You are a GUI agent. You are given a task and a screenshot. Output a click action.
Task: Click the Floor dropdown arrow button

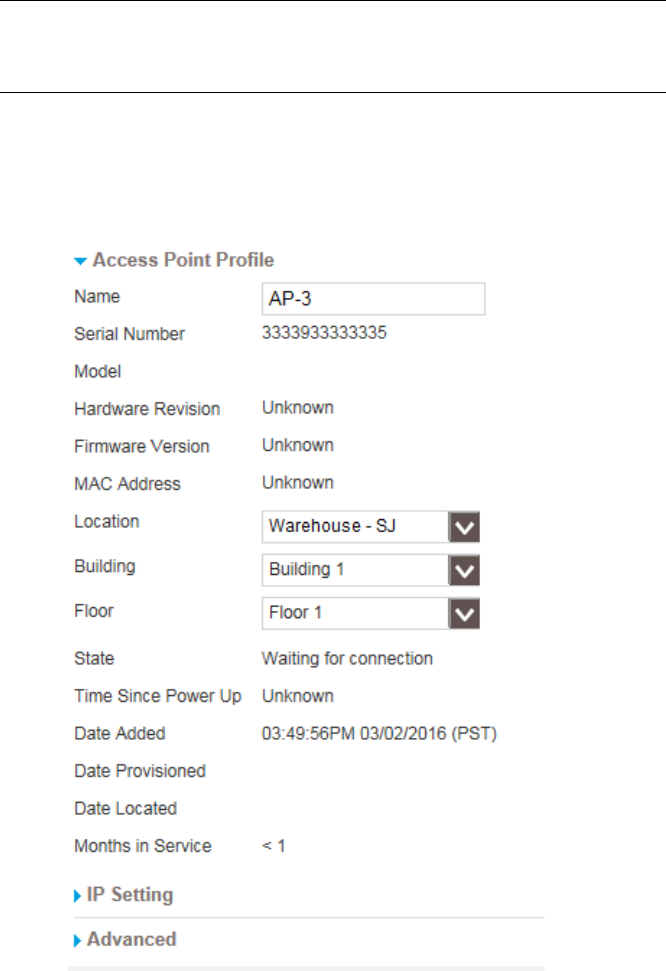tap(464, 613)
